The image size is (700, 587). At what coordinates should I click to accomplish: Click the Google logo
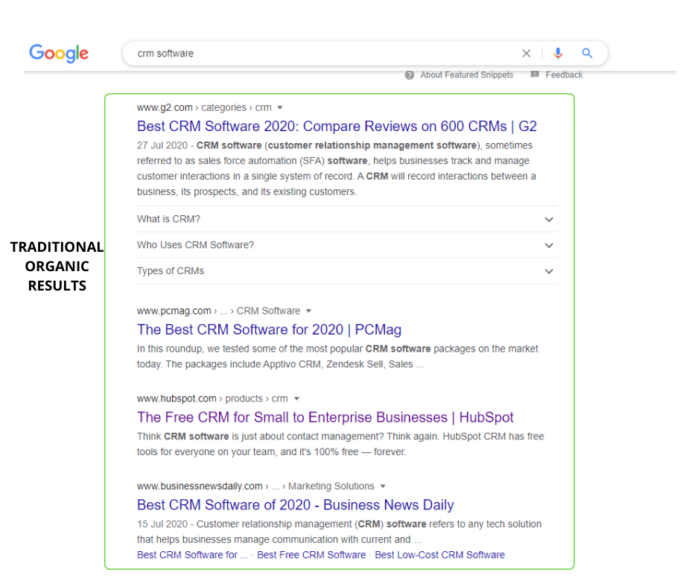[x=59, y=54]
